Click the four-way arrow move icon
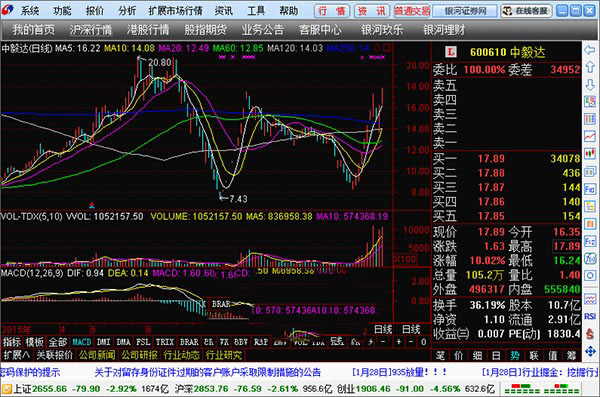The height and width of the screenshot is (397, 600). (x=590, y=351)
